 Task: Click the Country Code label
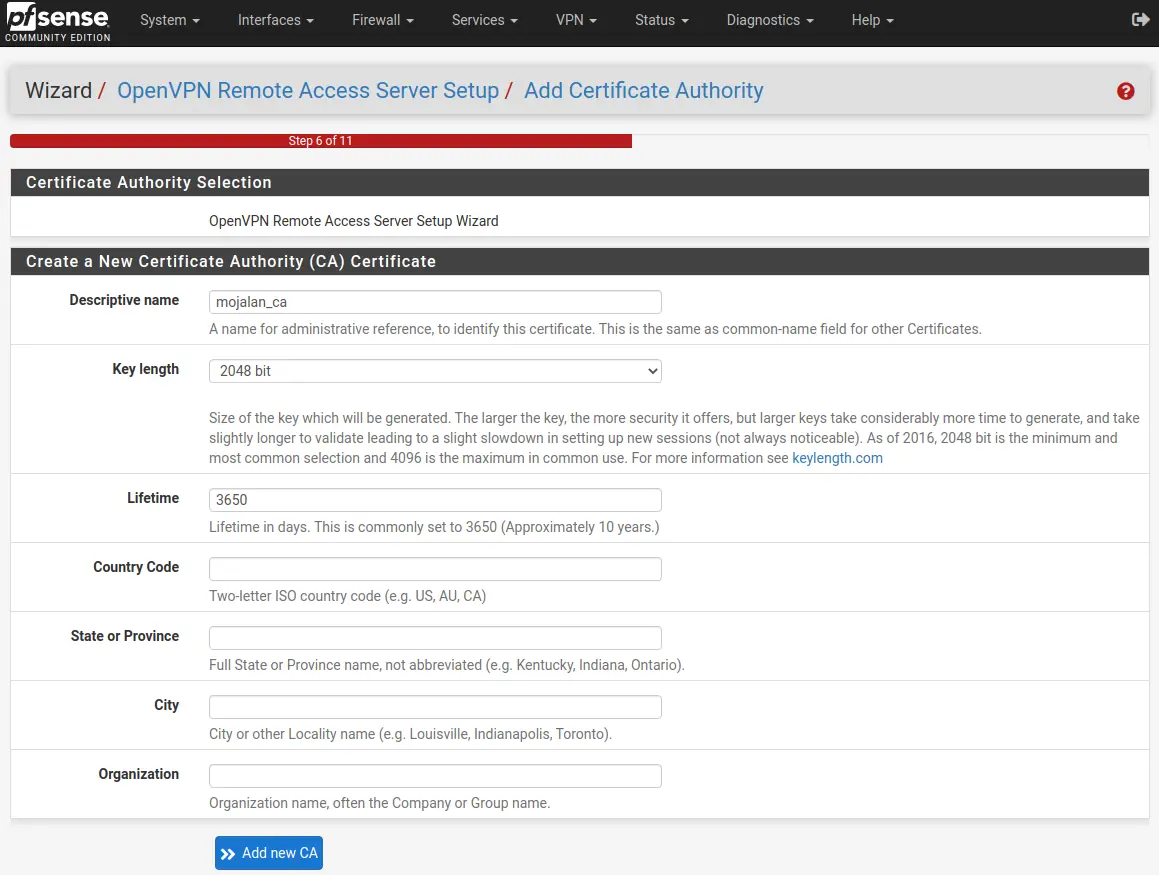136,567
